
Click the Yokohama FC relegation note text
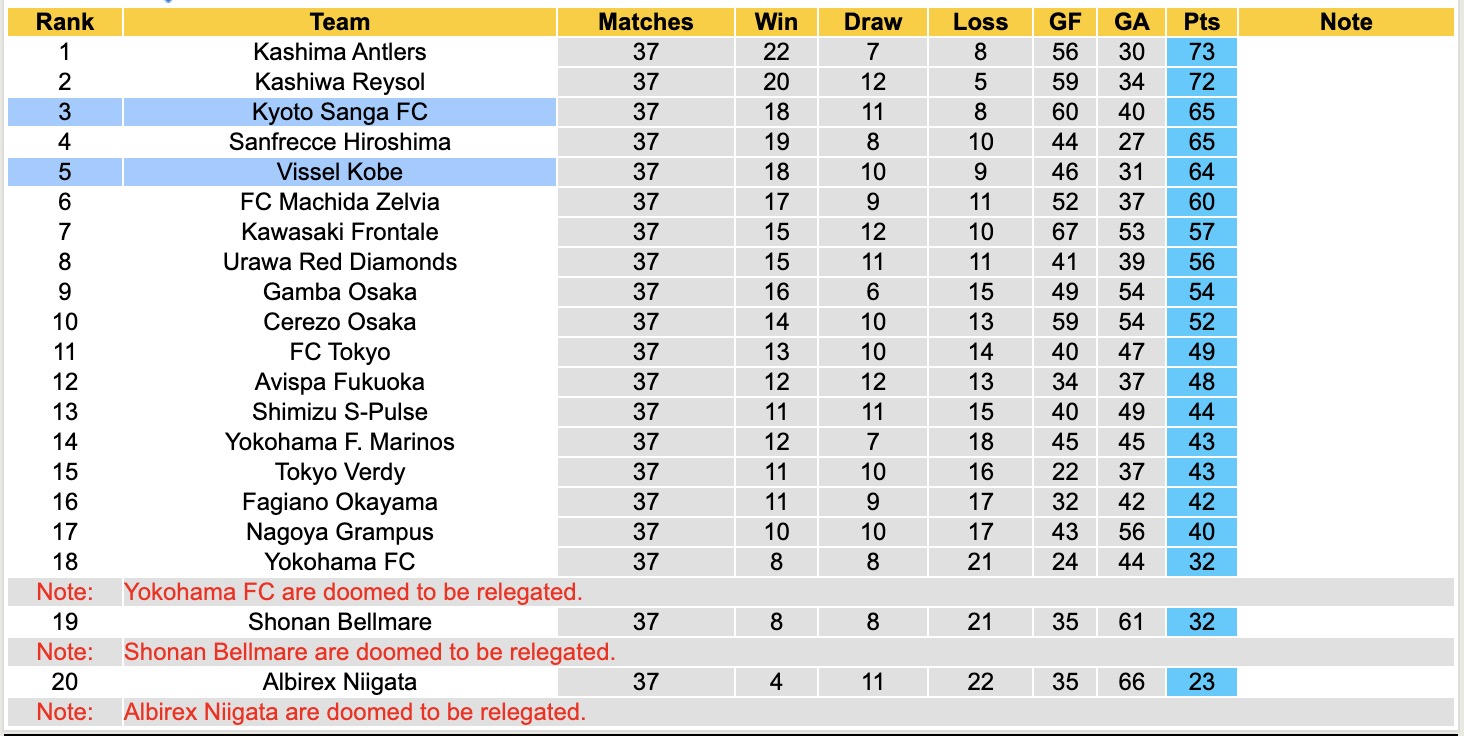353,592
